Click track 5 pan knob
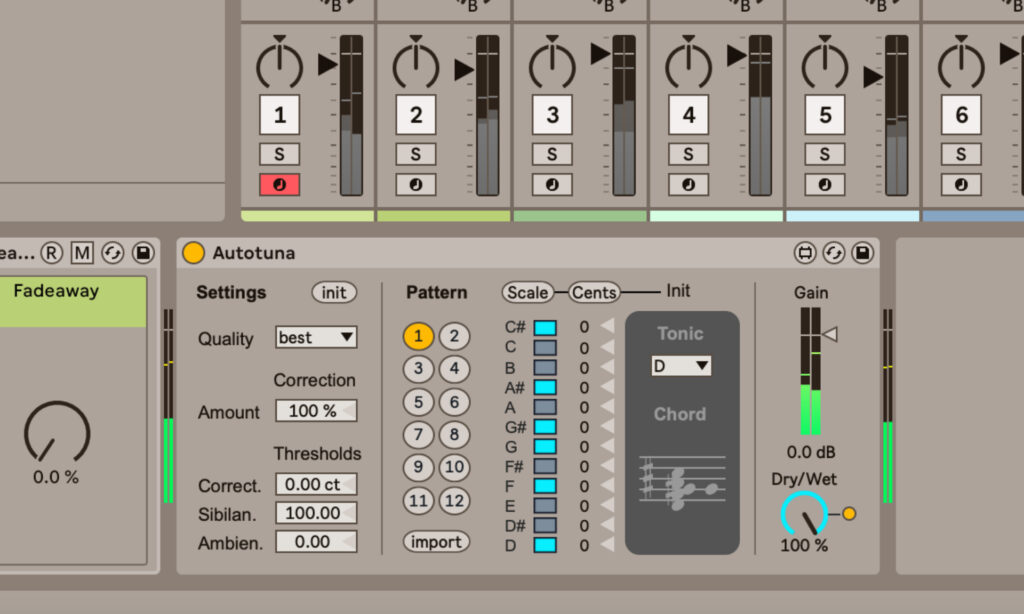Viewport: 1024px width, 614px height. [x=825, y=64]
